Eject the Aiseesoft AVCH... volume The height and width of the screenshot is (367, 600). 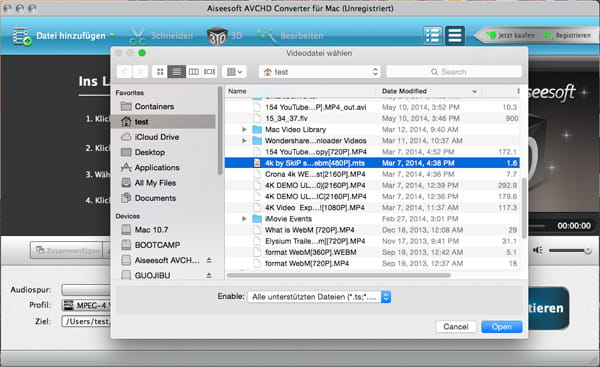point(209,260)
